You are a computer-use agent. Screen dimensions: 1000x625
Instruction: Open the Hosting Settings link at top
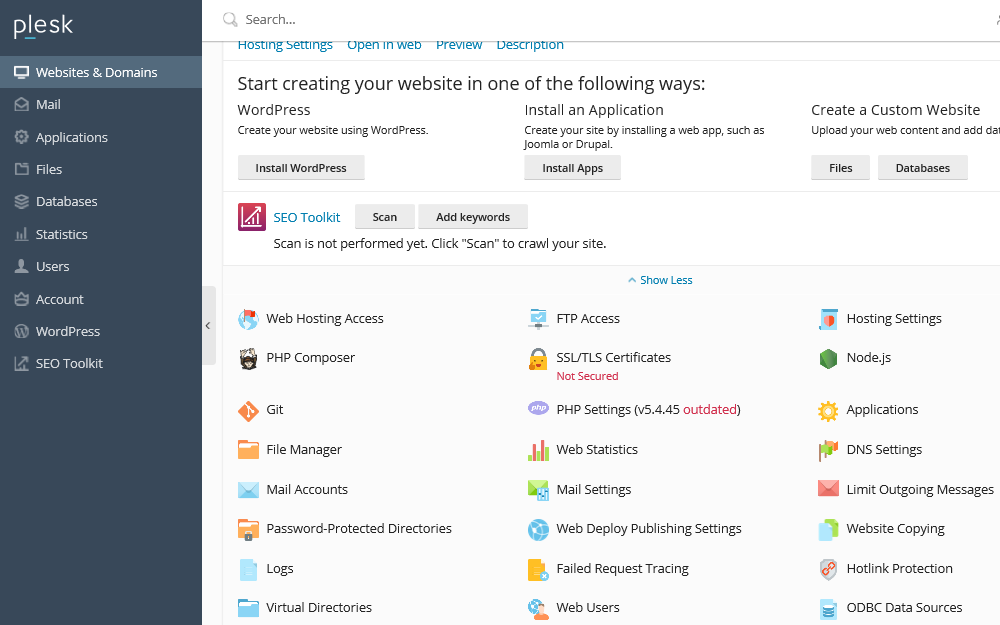[x=285, y=45]
